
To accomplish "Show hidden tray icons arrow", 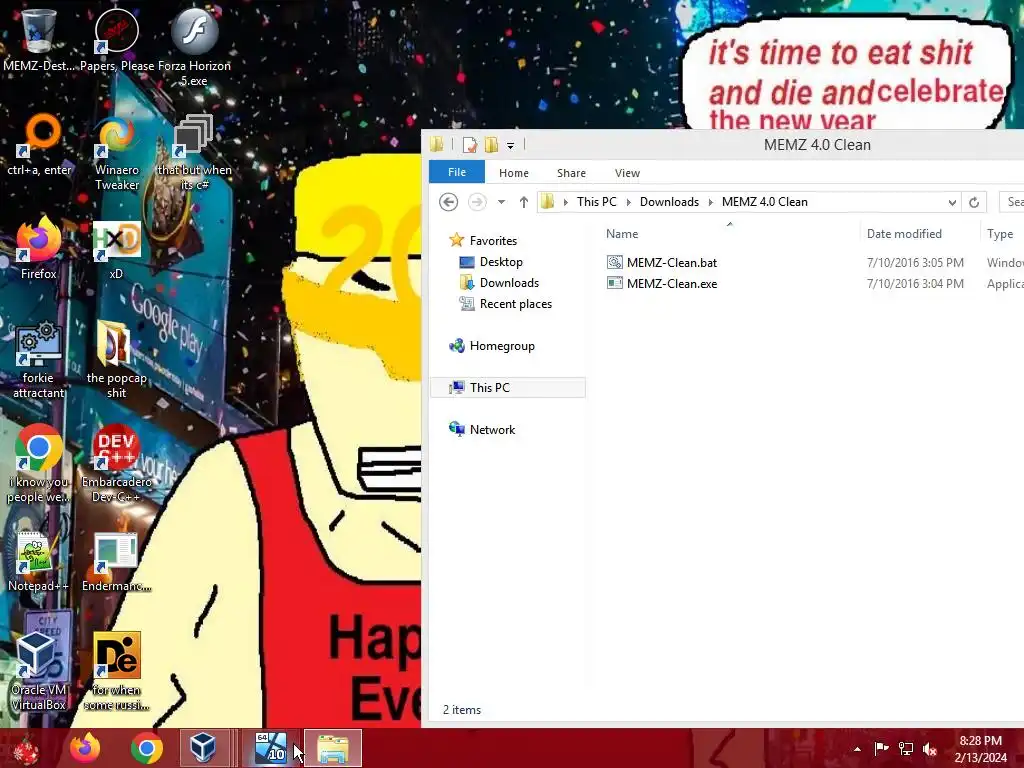I will tap(857, 749).
